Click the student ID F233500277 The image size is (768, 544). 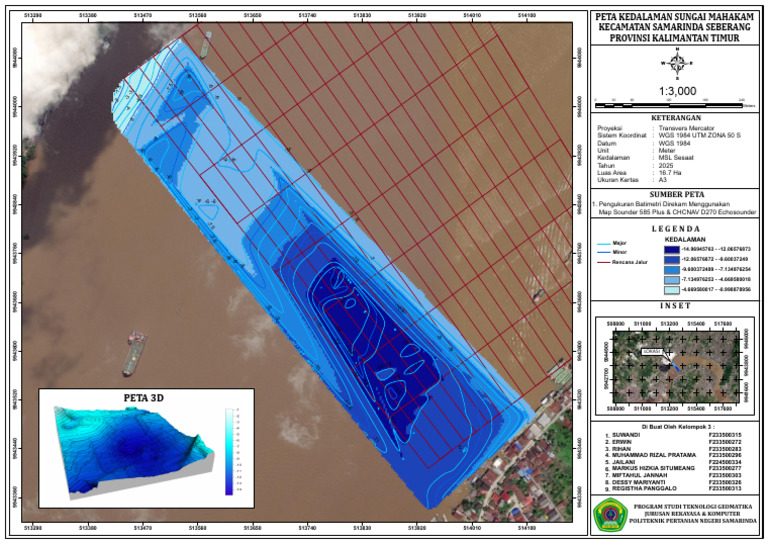pos(725,468)
